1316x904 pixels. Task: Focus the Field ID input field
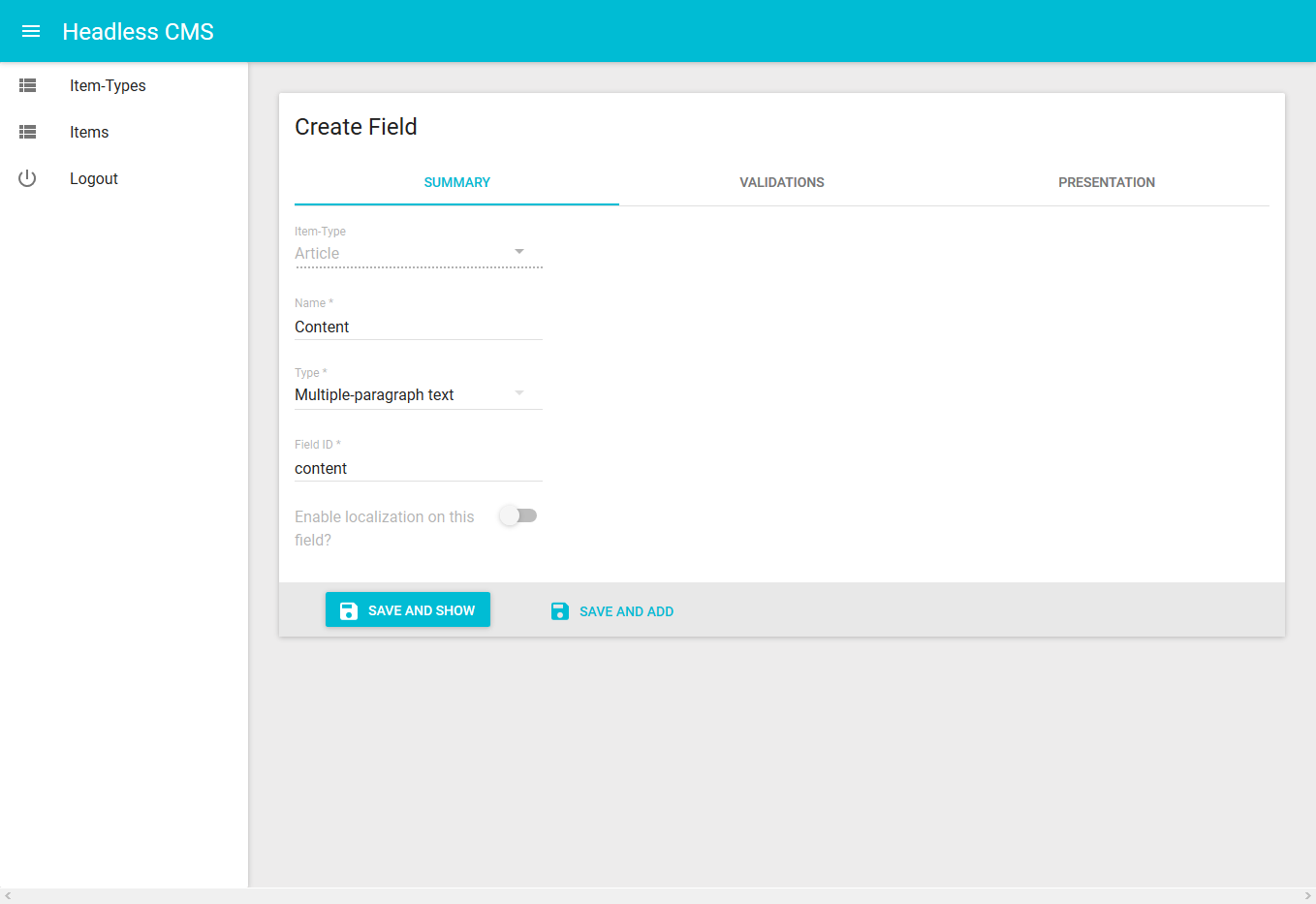(x=419, y=468)
